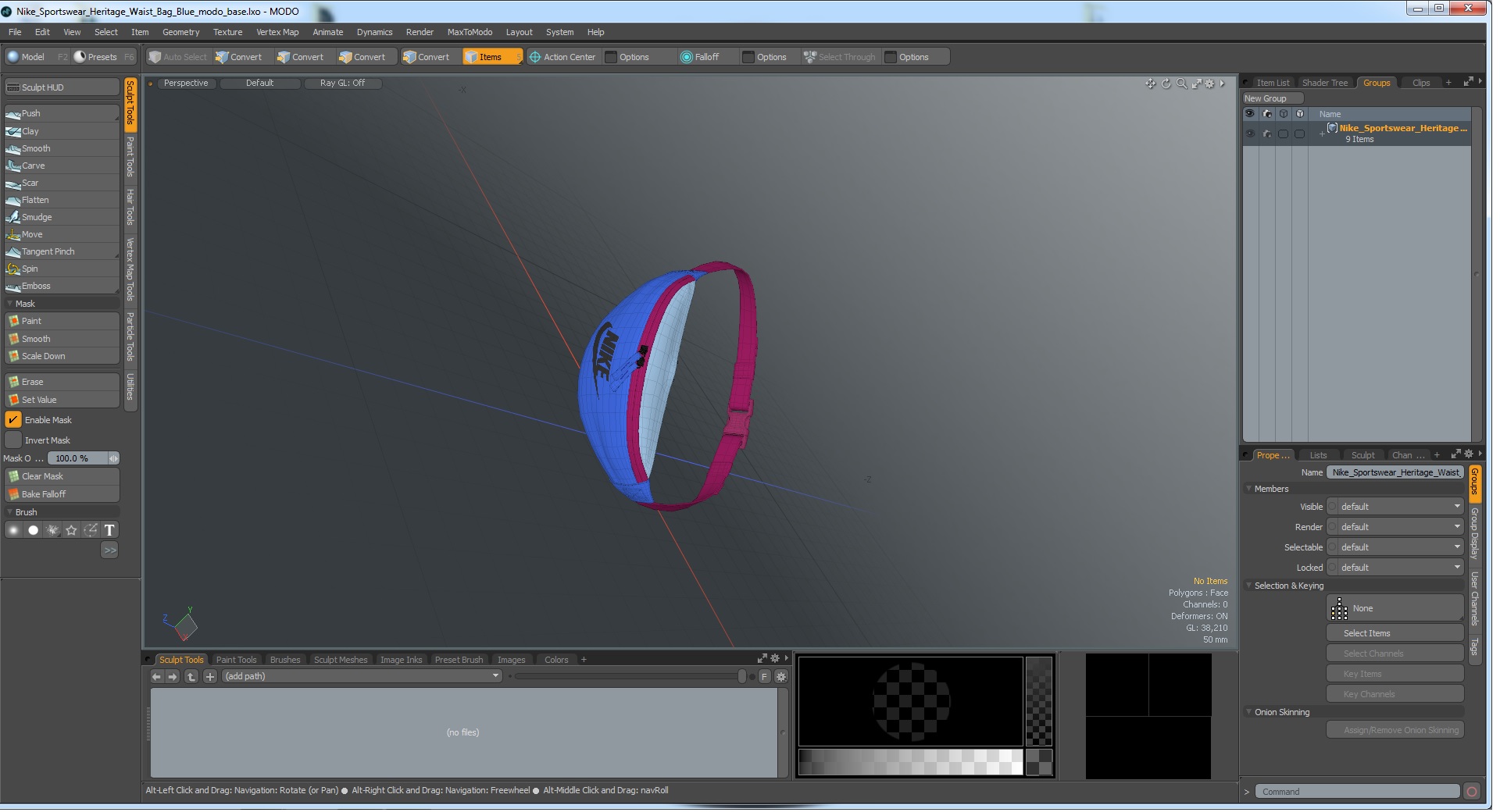Toggle Ray GL: Off in viewport
This screenshot has height=812, width=1500.
point(342,83)
